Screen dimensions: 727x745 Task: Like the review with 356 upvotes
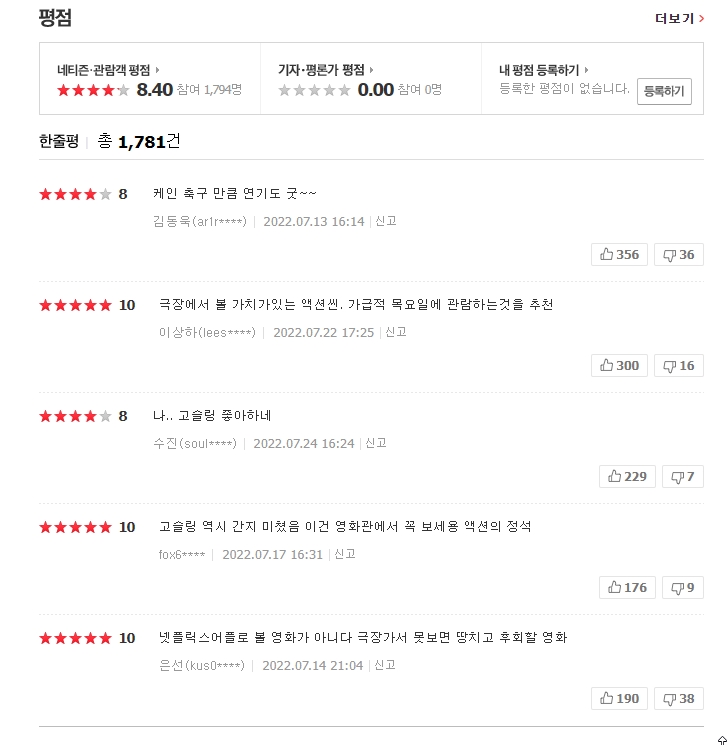click(619, 255)
